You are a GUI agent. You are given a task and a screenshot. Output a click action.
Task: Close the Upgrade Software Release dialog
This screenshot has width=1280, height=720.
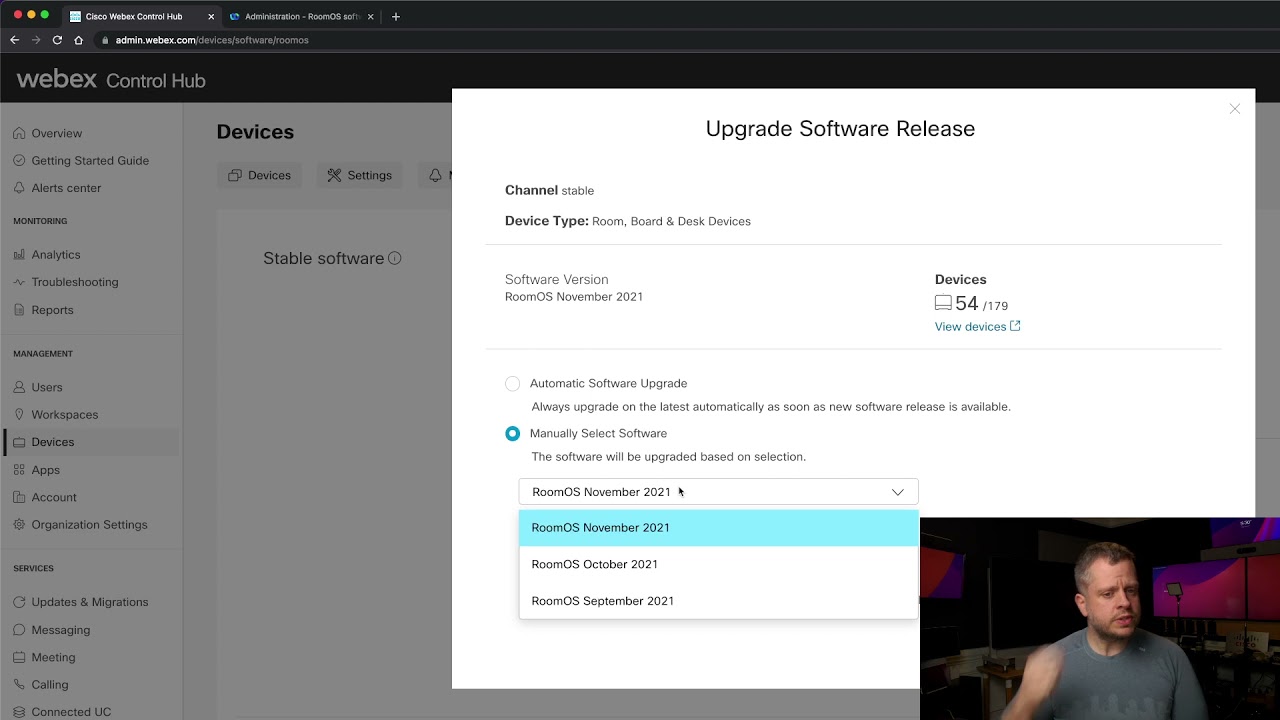click(1235, 109)
